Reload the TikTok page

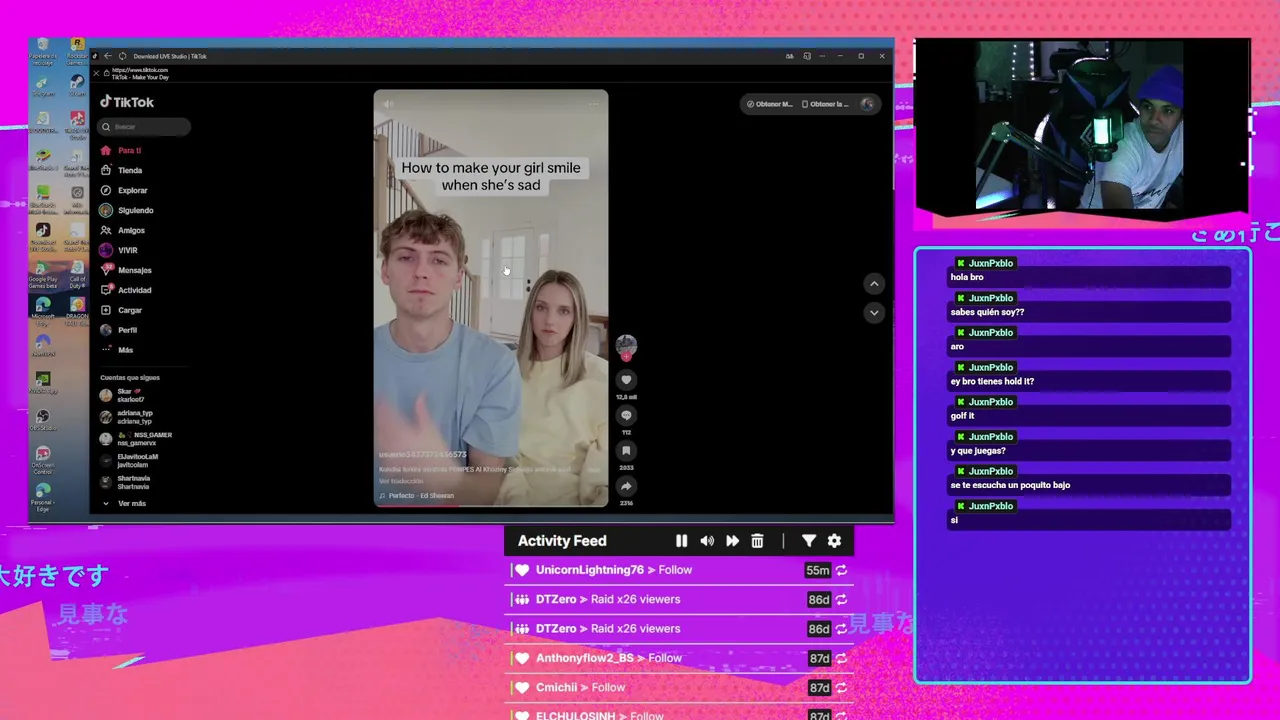[x=122, y=56]
